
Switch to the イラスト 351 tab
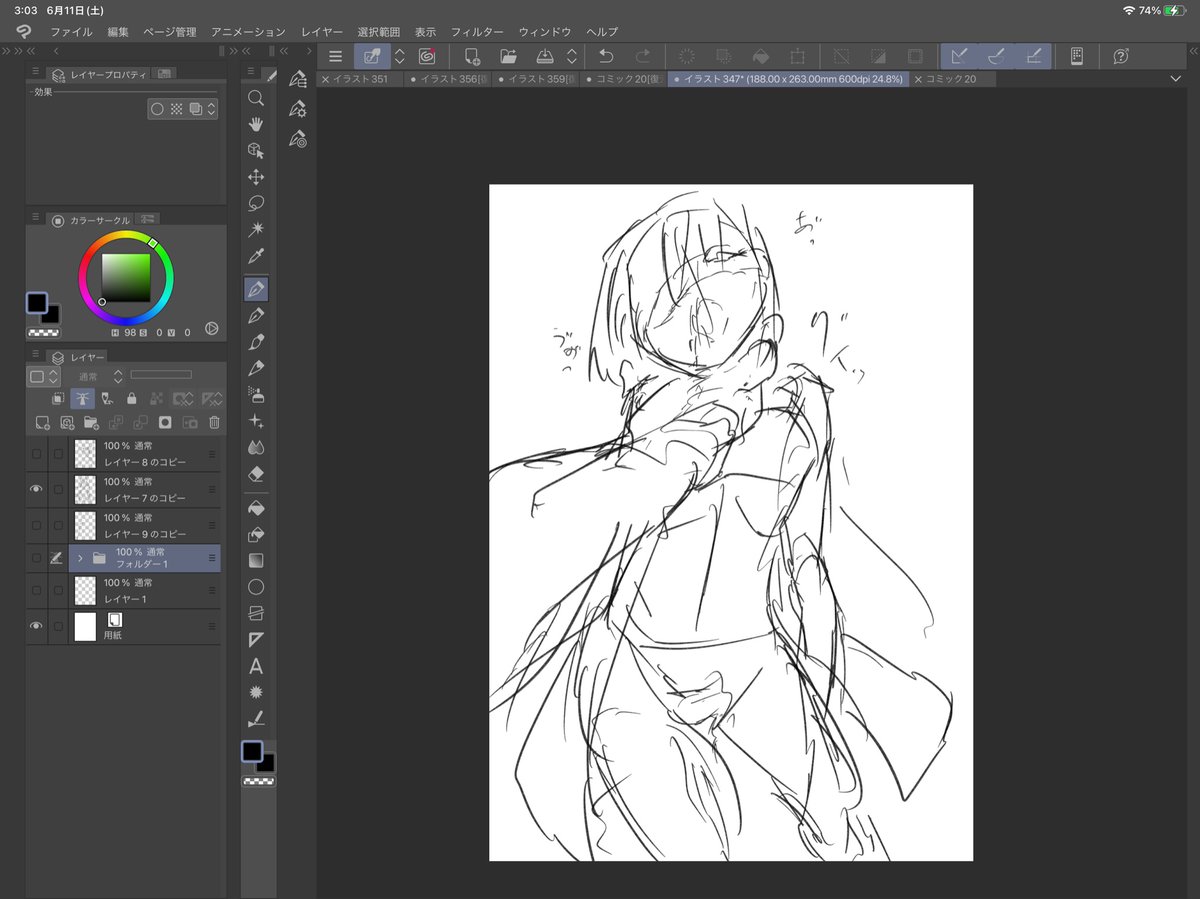[x=360, y=78]
